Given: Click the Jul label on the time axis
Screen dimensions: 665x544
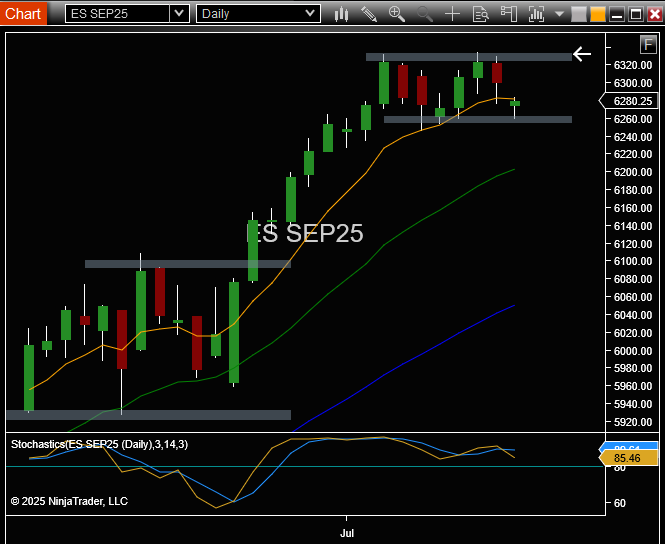Looking at the screenshot, I should (347, 533).
